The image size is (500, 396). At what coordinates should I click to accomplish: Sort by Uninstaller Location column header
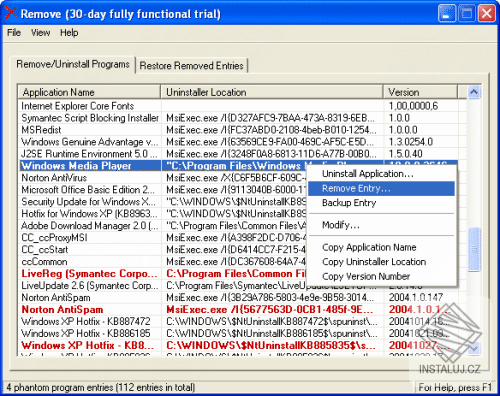click(272, 92)
